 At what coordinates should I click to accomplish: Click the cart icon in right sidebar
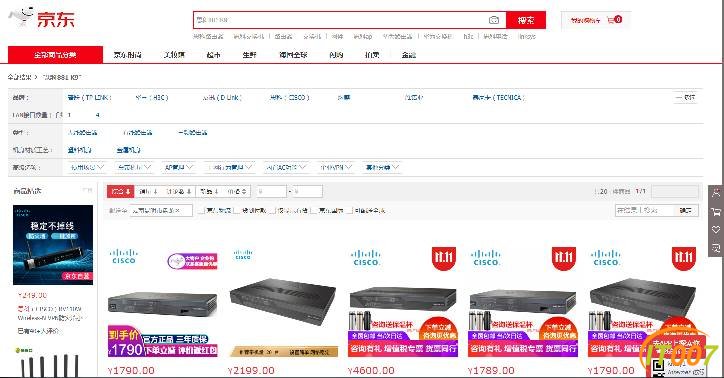tap(716, 211)
